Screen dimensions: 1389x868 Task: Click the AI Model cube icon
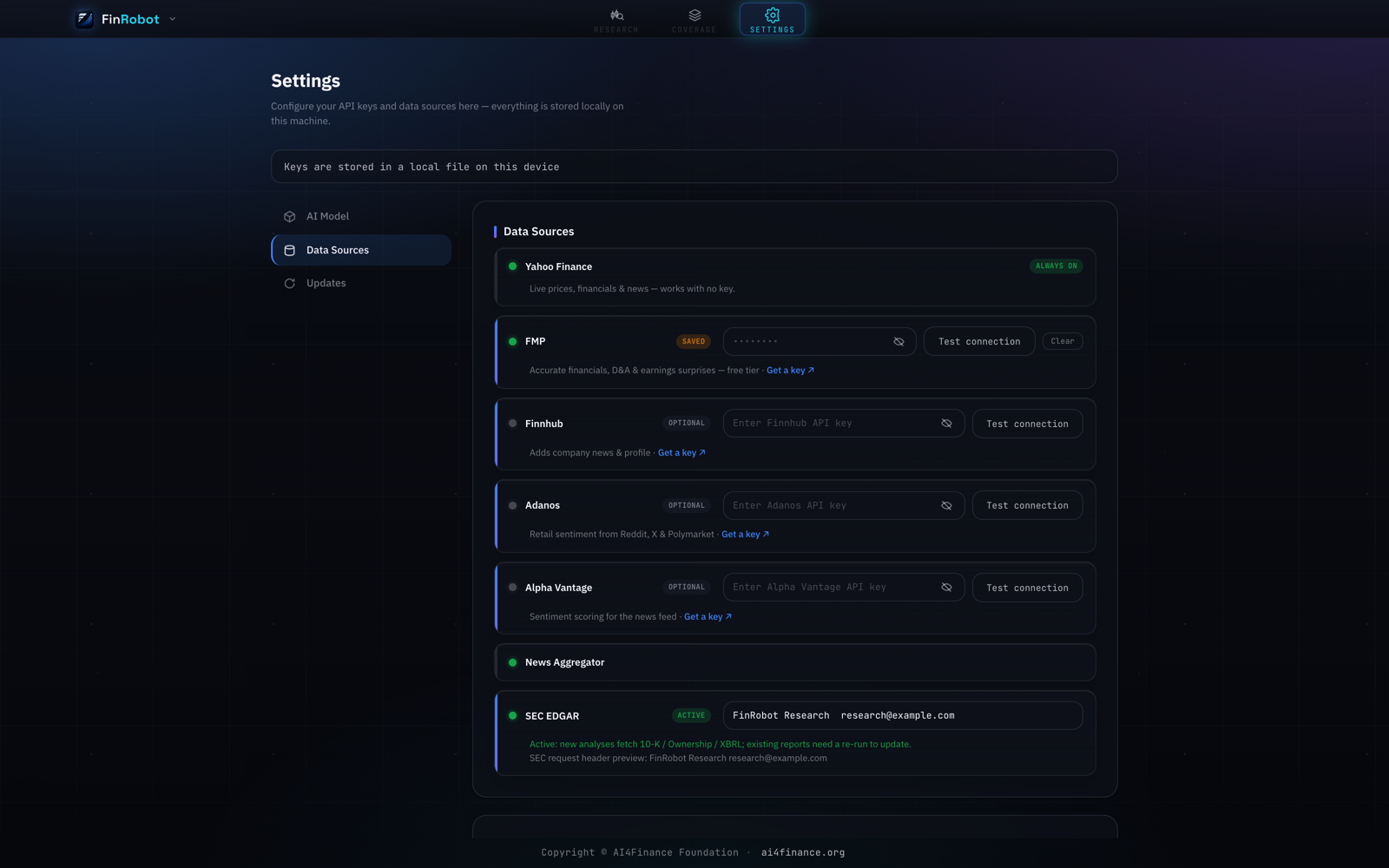290,216
